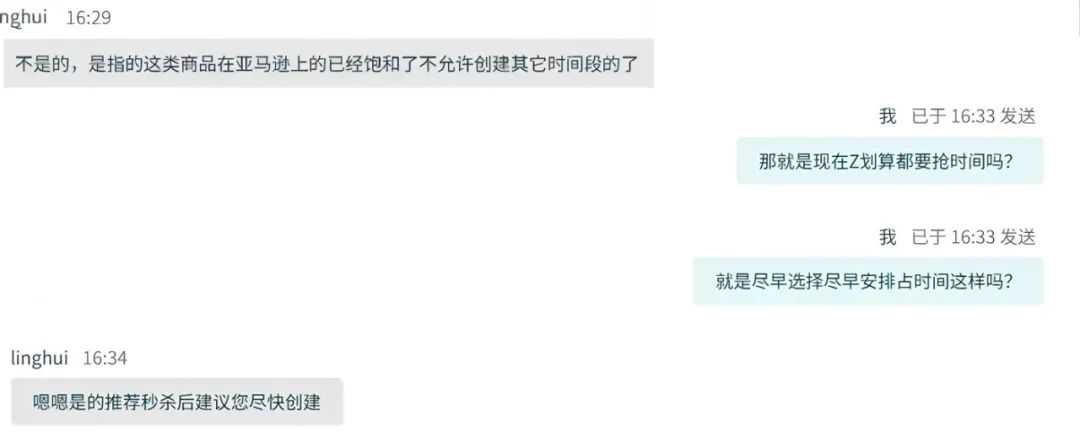This screenshot has height=432, width=1080.
Task: Click the partial sender name above first message
Action: click(23, 18)
